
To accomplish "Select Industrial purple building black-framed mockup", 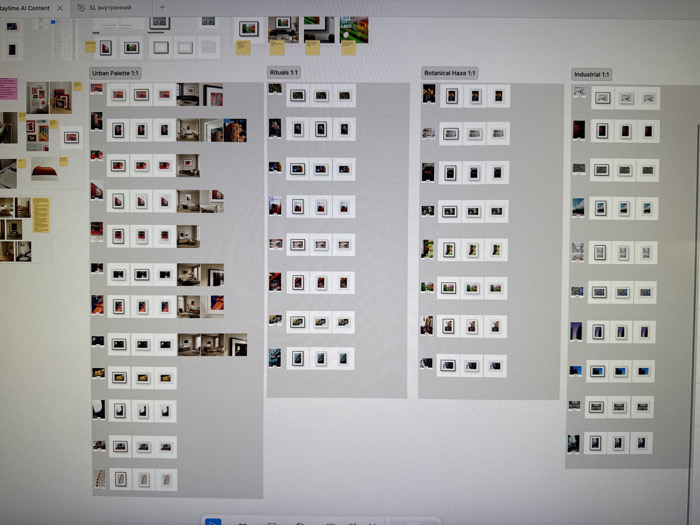I will (x=598, y=332).
